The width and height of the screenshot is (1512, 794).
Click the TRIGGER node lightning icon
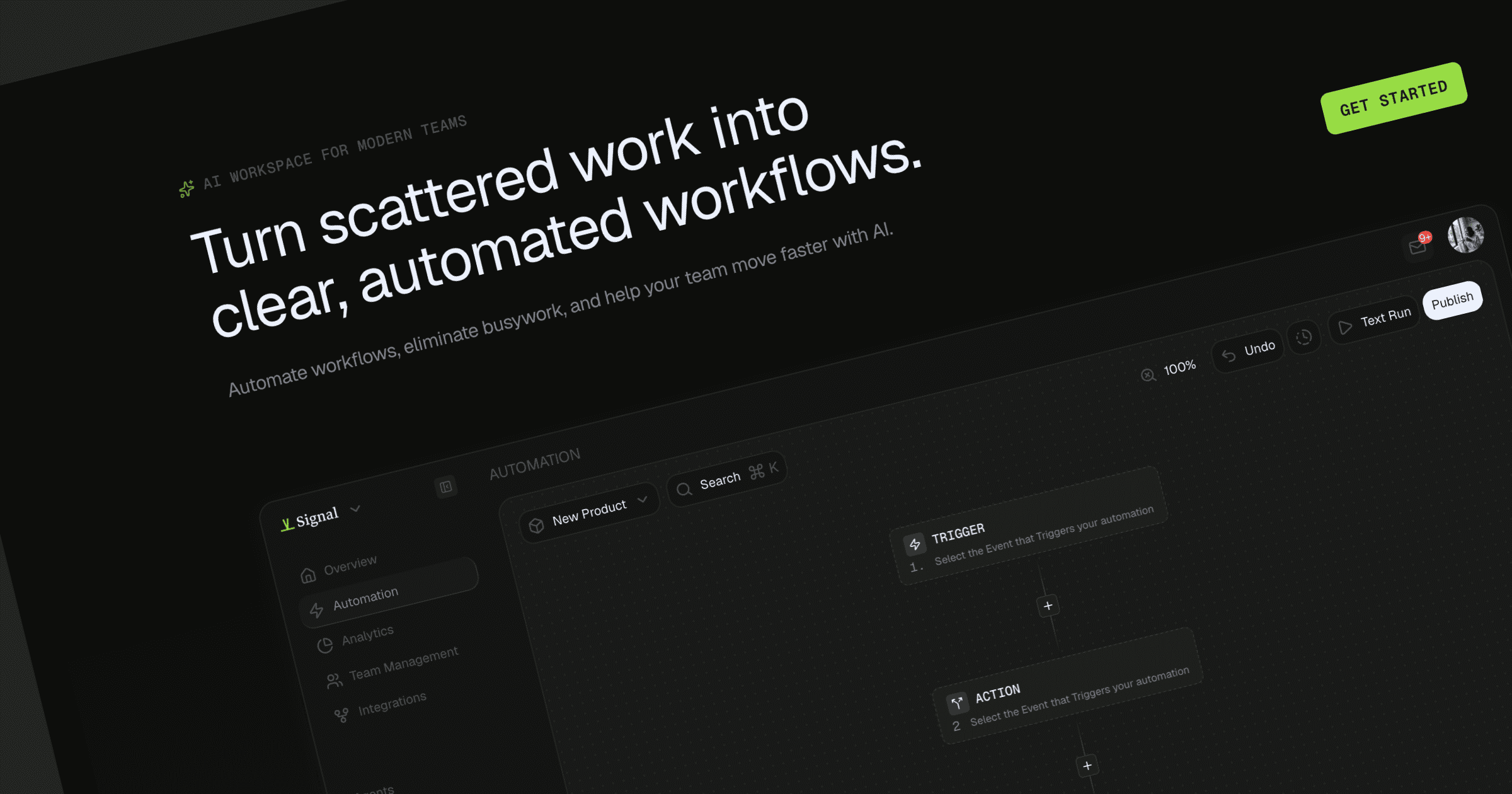tap(915, 544)
